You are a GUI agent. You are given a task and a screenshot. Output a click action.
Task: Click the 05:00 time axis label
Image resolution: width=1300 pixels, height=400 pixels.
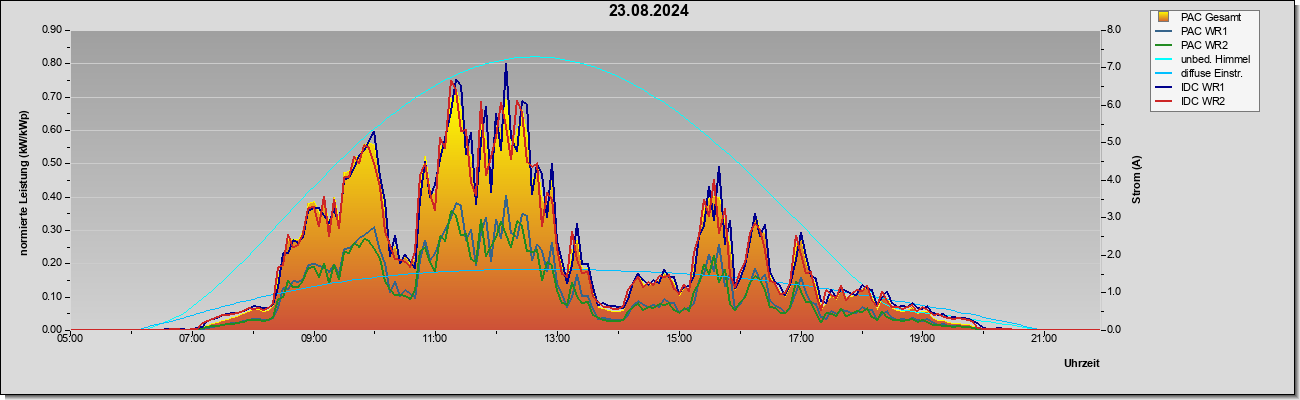(x=70, y=339)
